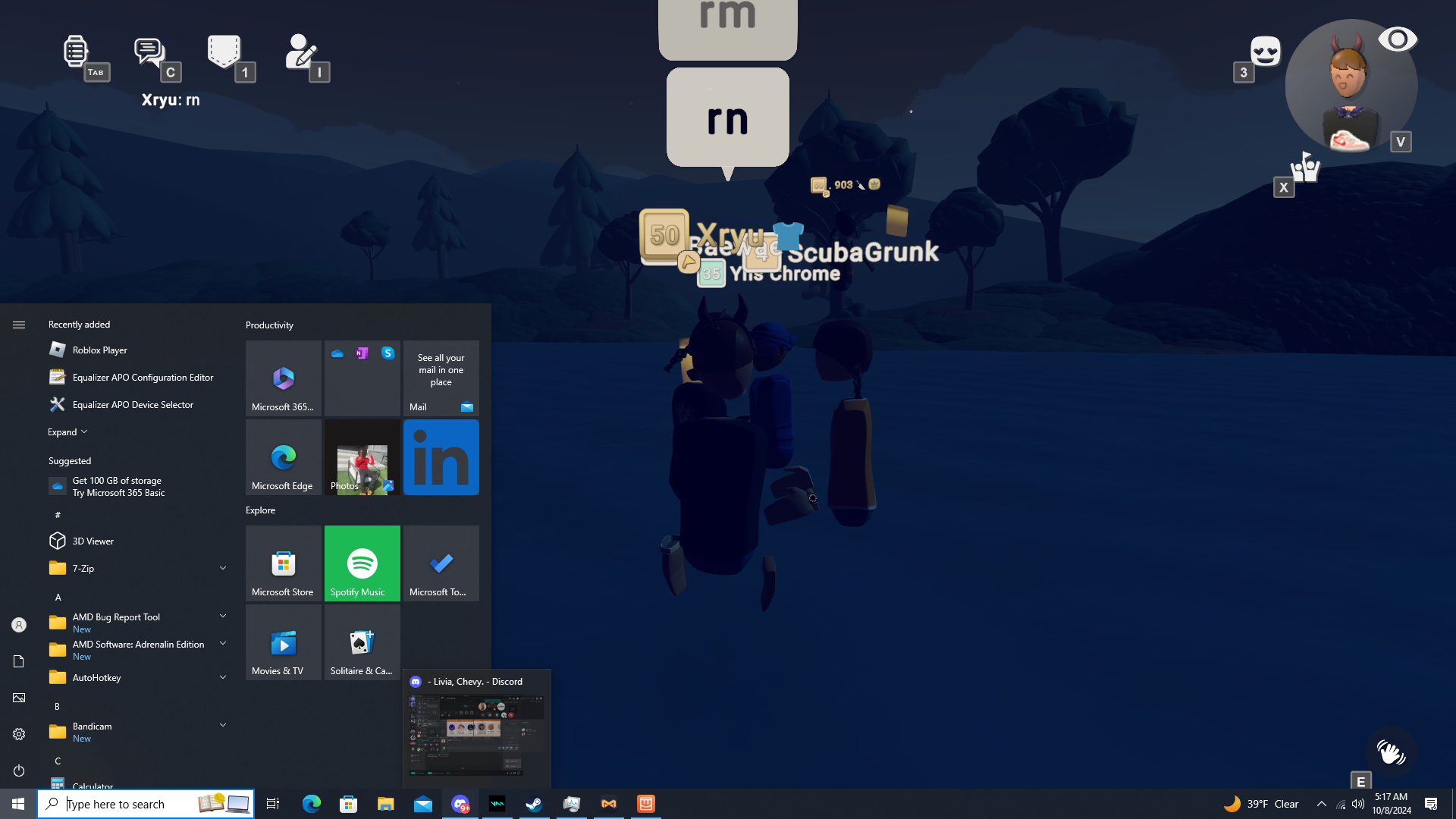Open the chat bubble icon
The height and width of the screenshot is (819, 1456).
149,52
